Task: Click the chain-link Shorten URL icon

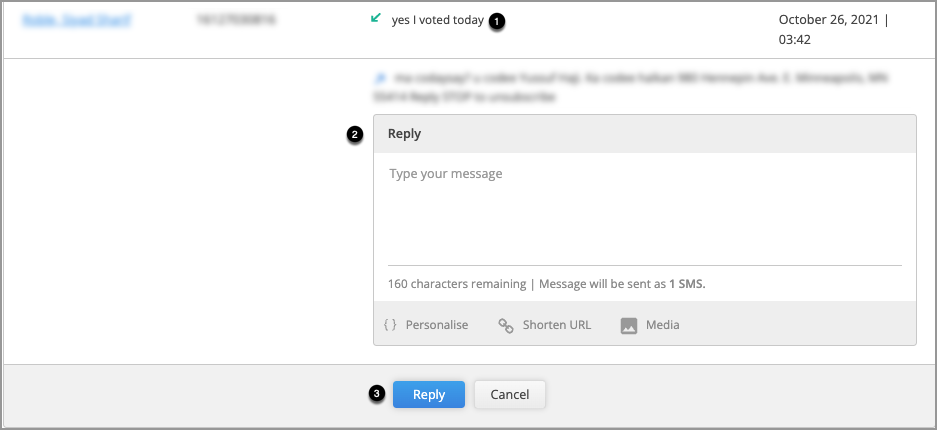Action: 506,325
